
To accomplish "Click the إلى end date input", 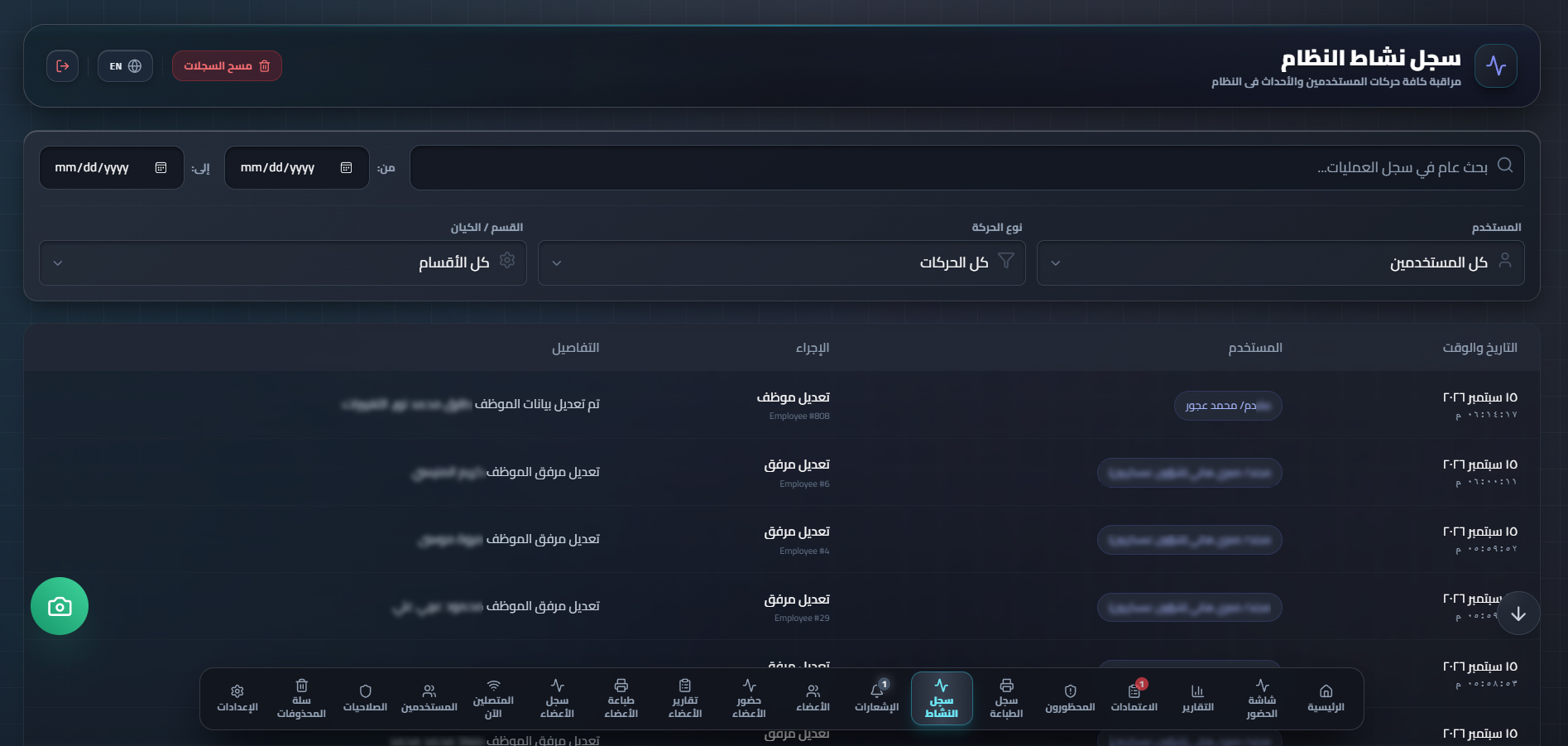I will [111, 168].
